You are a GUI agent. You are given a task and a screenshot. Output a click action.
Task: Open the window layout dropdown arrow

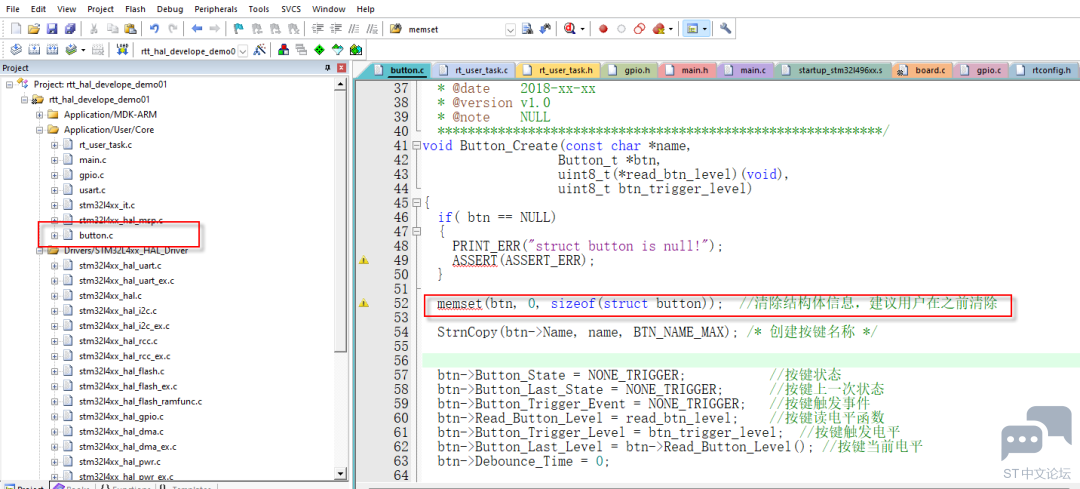pyautogui.click(x=706, y=30)
